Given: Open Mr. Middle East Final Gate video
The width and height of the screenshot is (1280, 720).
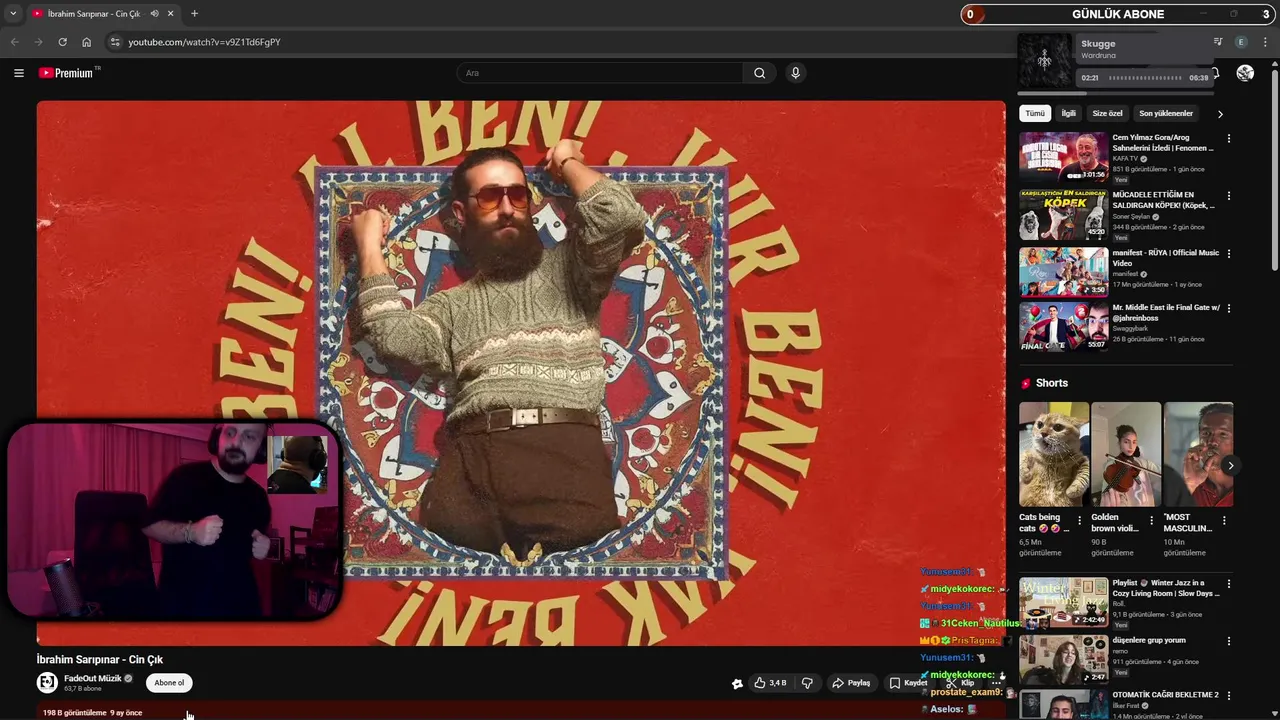Looking at the screenshot, I should click(1063, 326).
